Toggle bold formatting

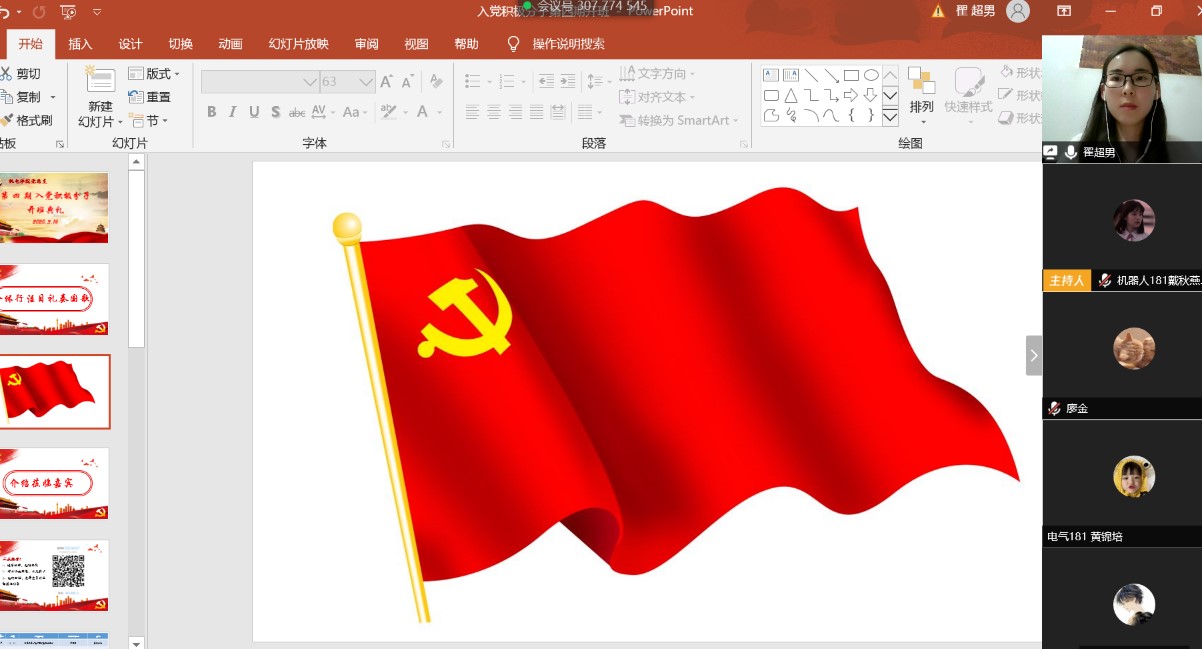pos(211,112)
